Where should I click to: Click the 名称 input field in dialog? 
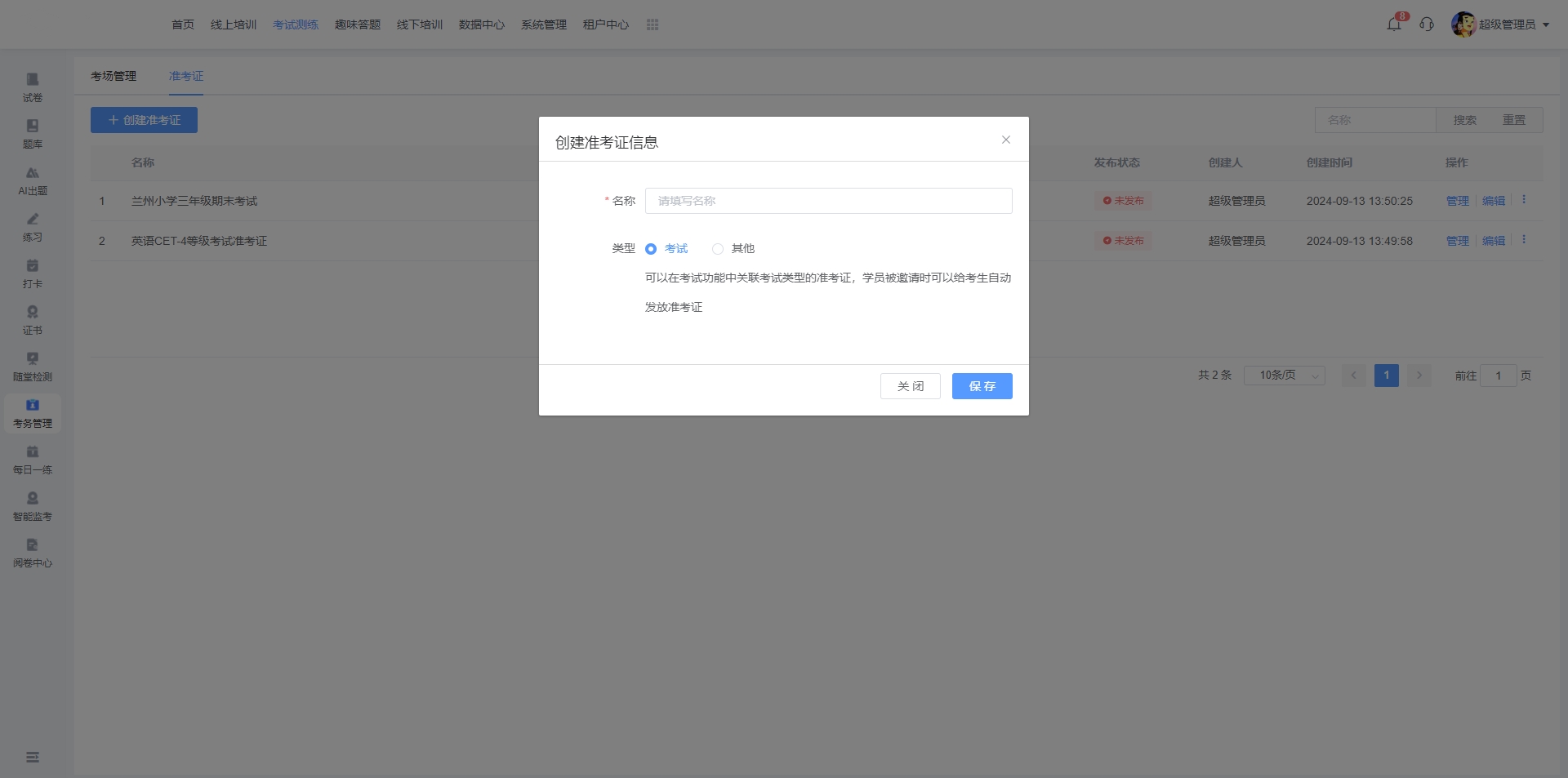(828, 201)
